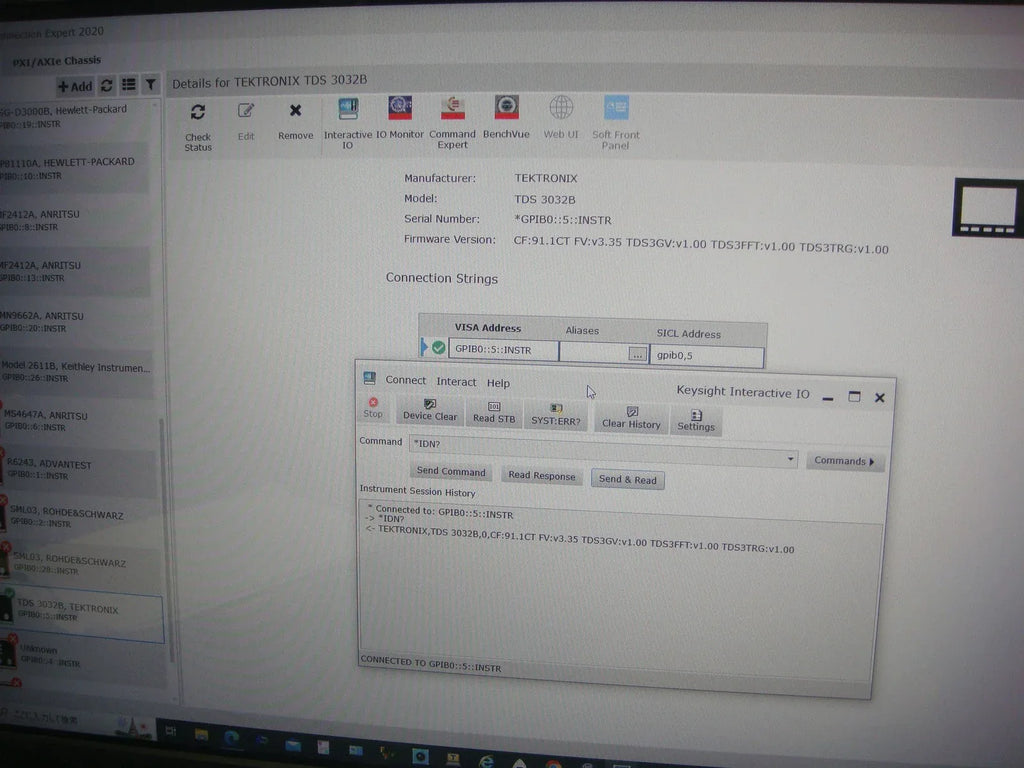Click the Interactive IO window icon
1024x768 pixels.
coord(370,377)
